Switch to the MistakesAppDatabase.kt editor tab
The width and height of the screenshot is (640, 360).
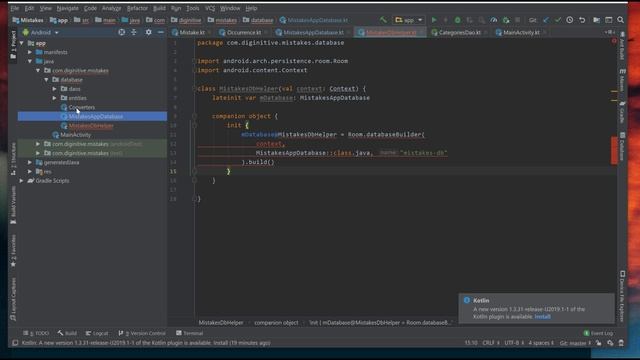[313, 32]
